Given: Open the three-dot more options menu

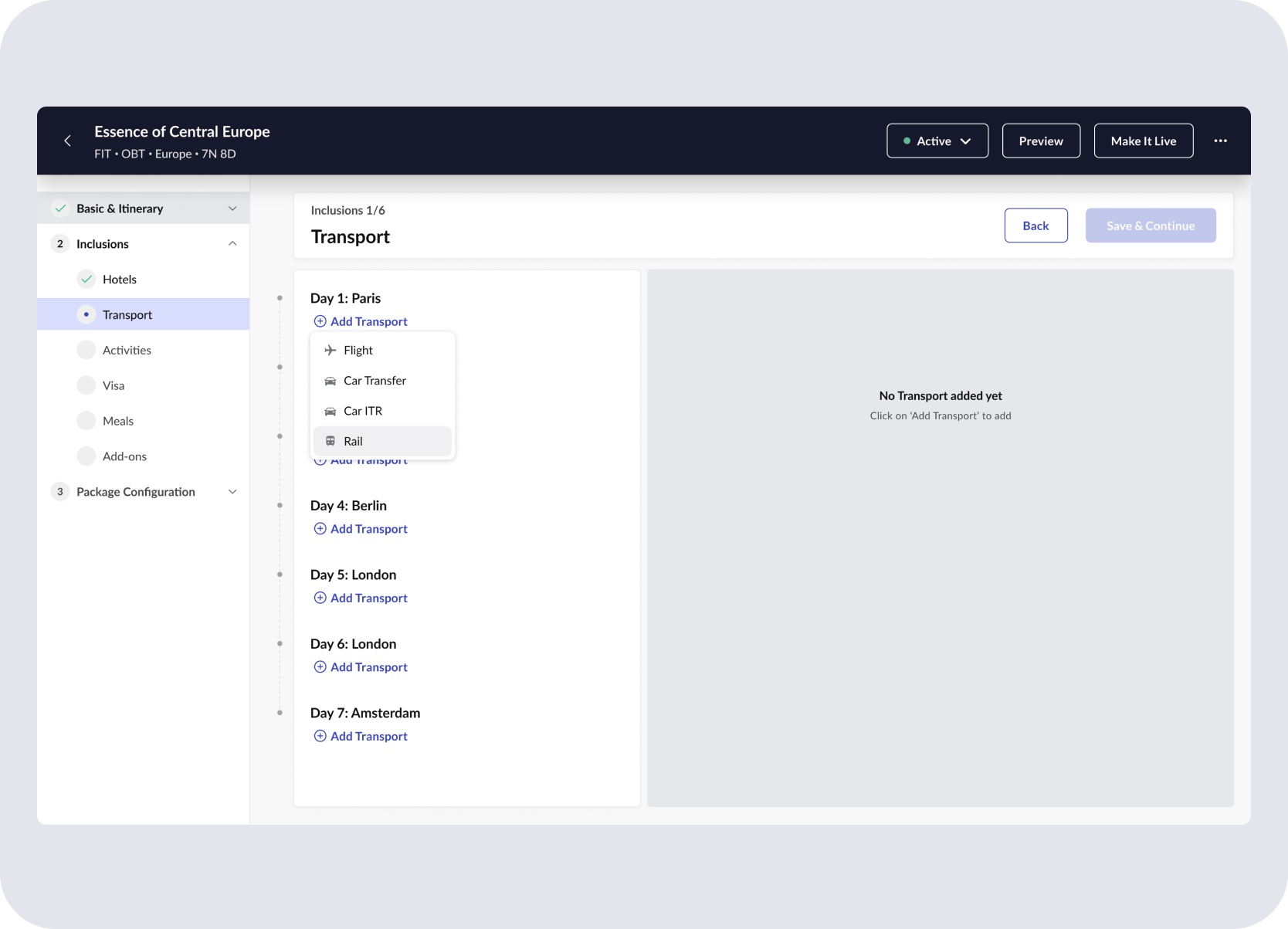Looking at the screenshot, I should pyautogui.click(x=1220, y=141).
